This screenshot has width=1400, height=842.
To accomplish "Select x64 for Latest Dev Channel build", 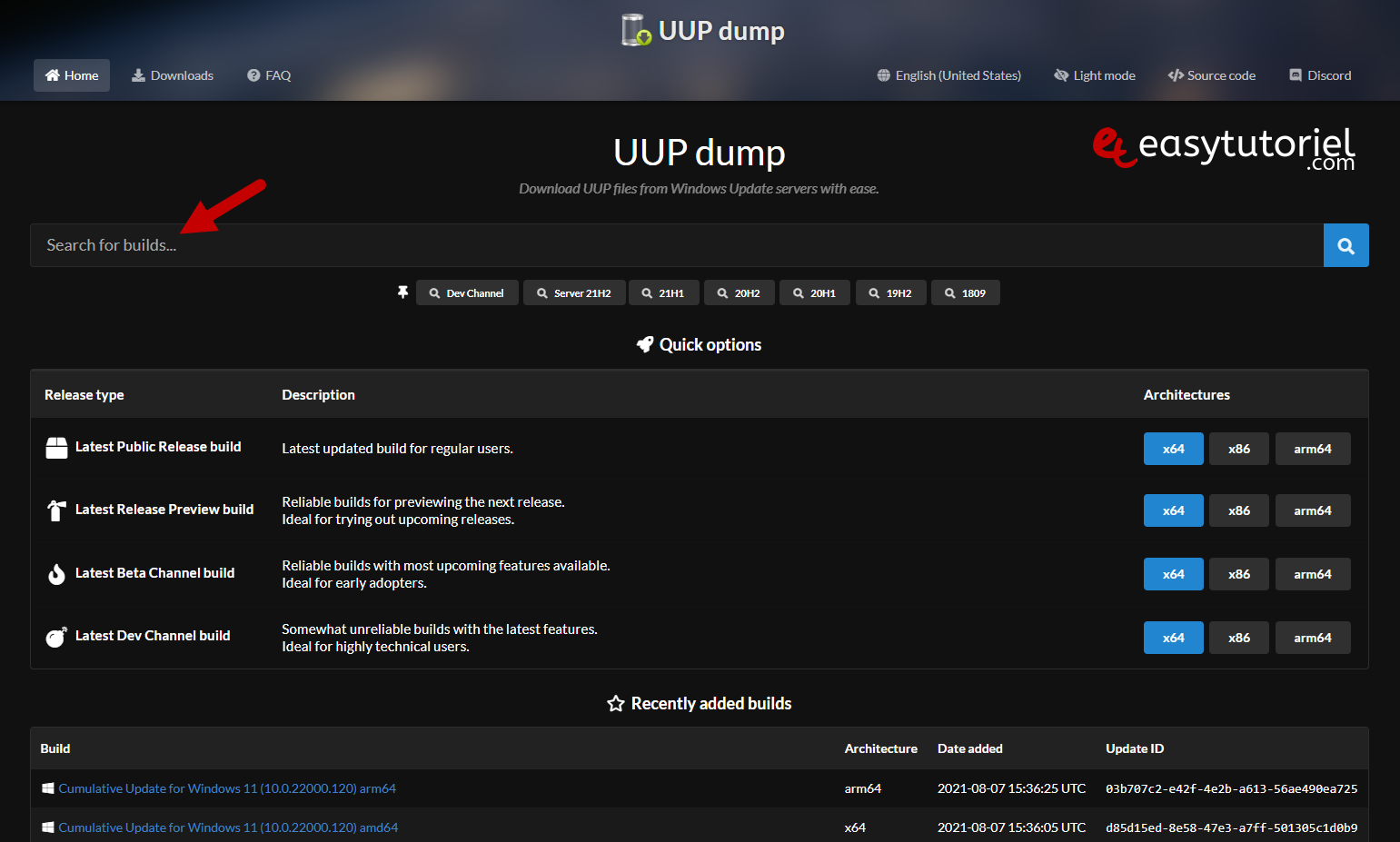I will (x=1174, y=638).
